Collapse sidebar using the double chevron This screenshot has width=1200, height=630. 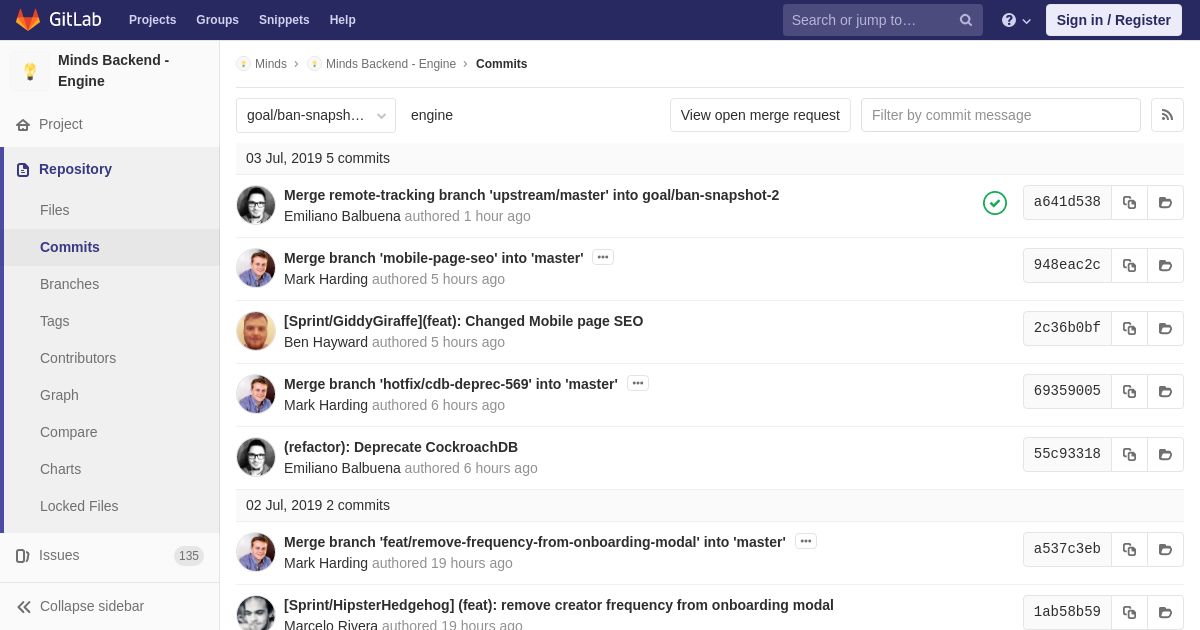pyautogui.click(x=24, y=607)
